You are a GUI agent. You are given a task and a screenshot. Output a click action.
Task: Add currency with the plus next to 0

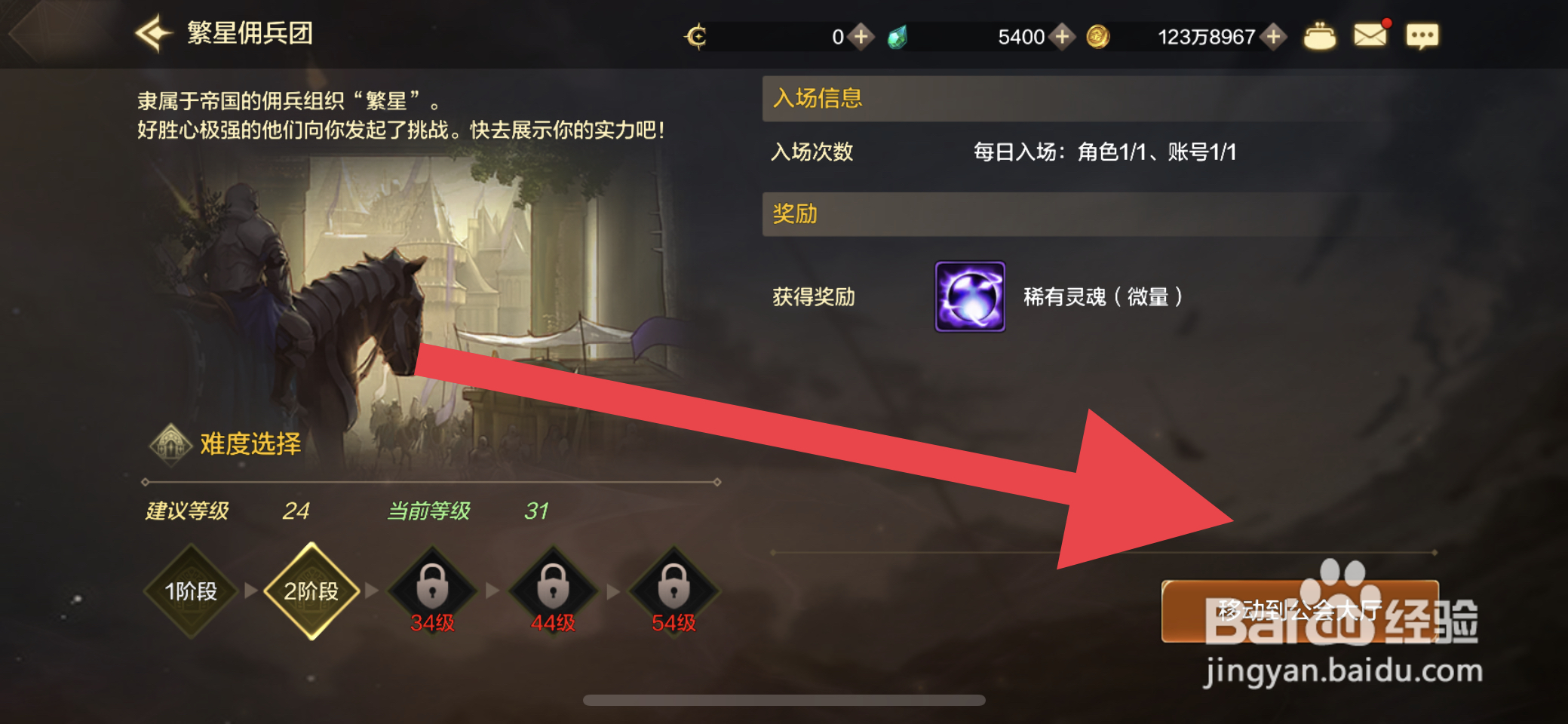pyautogui.click(x=861, y=36)
